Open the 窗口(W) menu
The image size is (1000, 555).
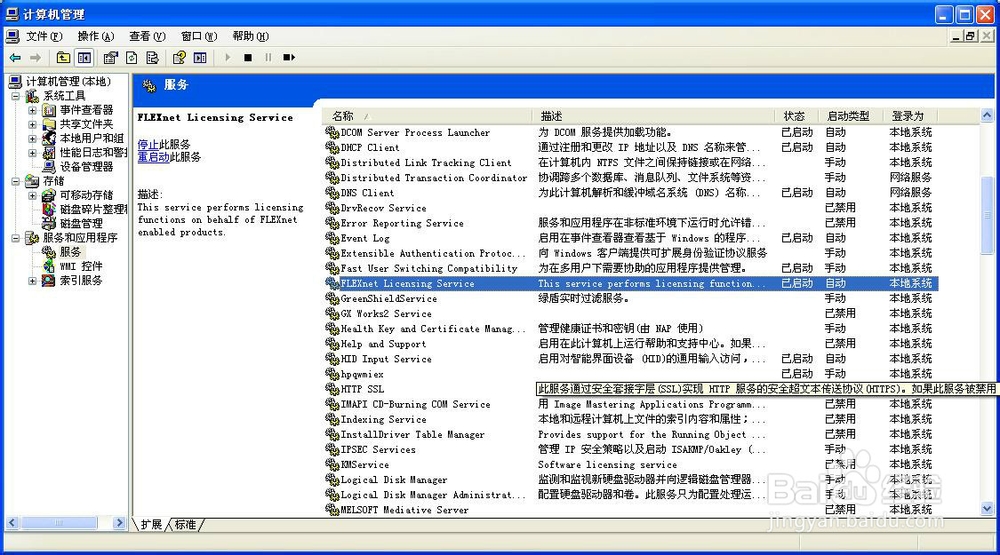pyautogui.click(x=199, y=36)
